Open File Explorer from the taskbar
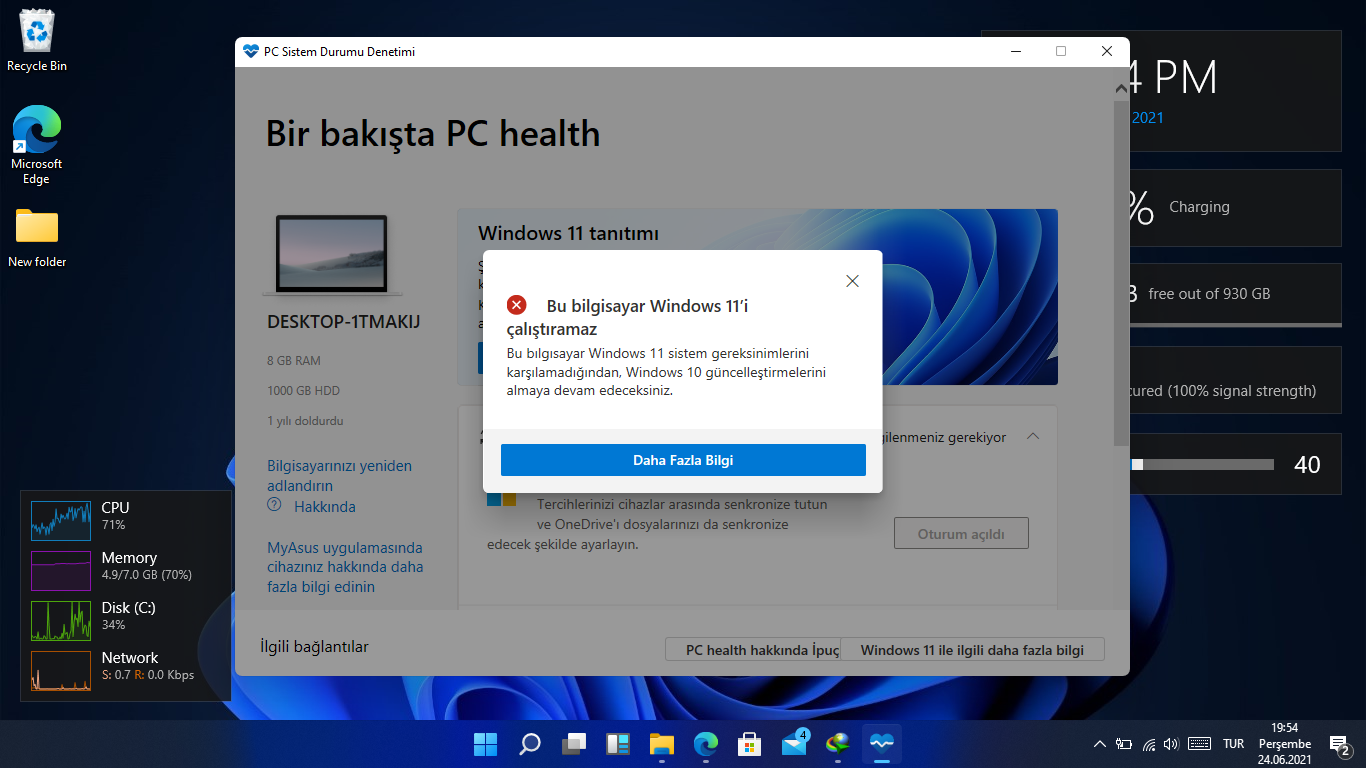The width and height of the screenshot is (1366, 768). coord(662,744)
